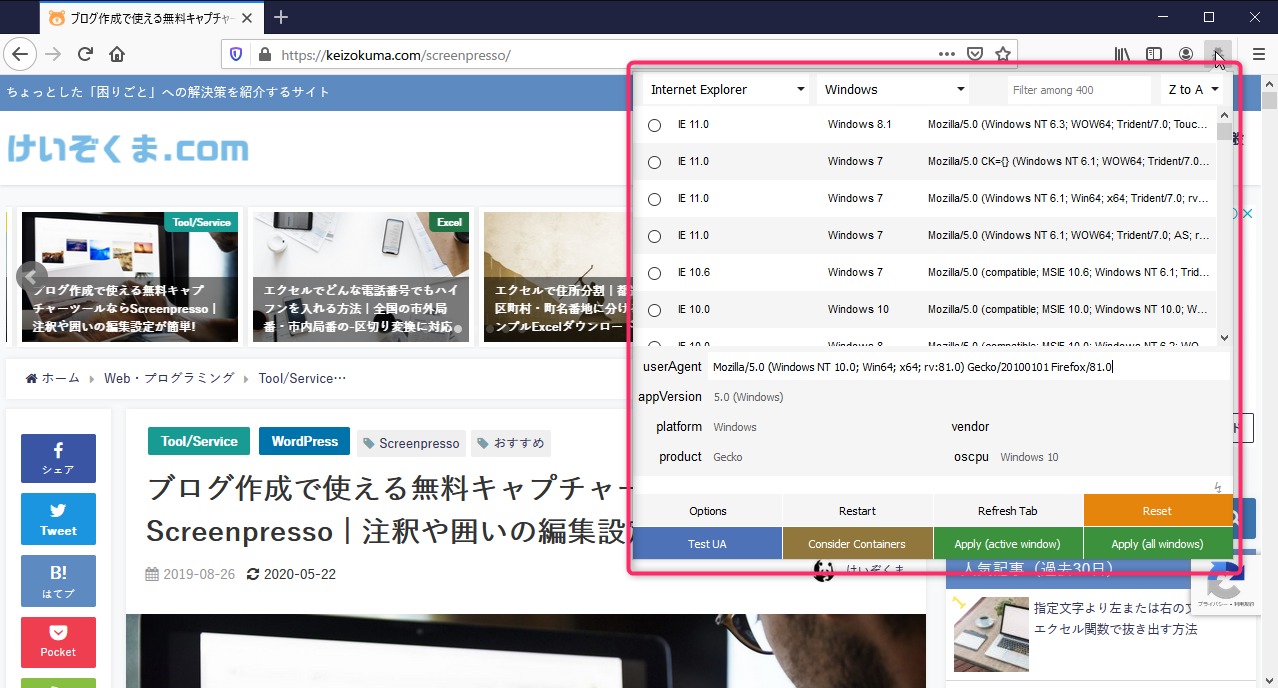Click the orange Reset button

pos(1158,511)
